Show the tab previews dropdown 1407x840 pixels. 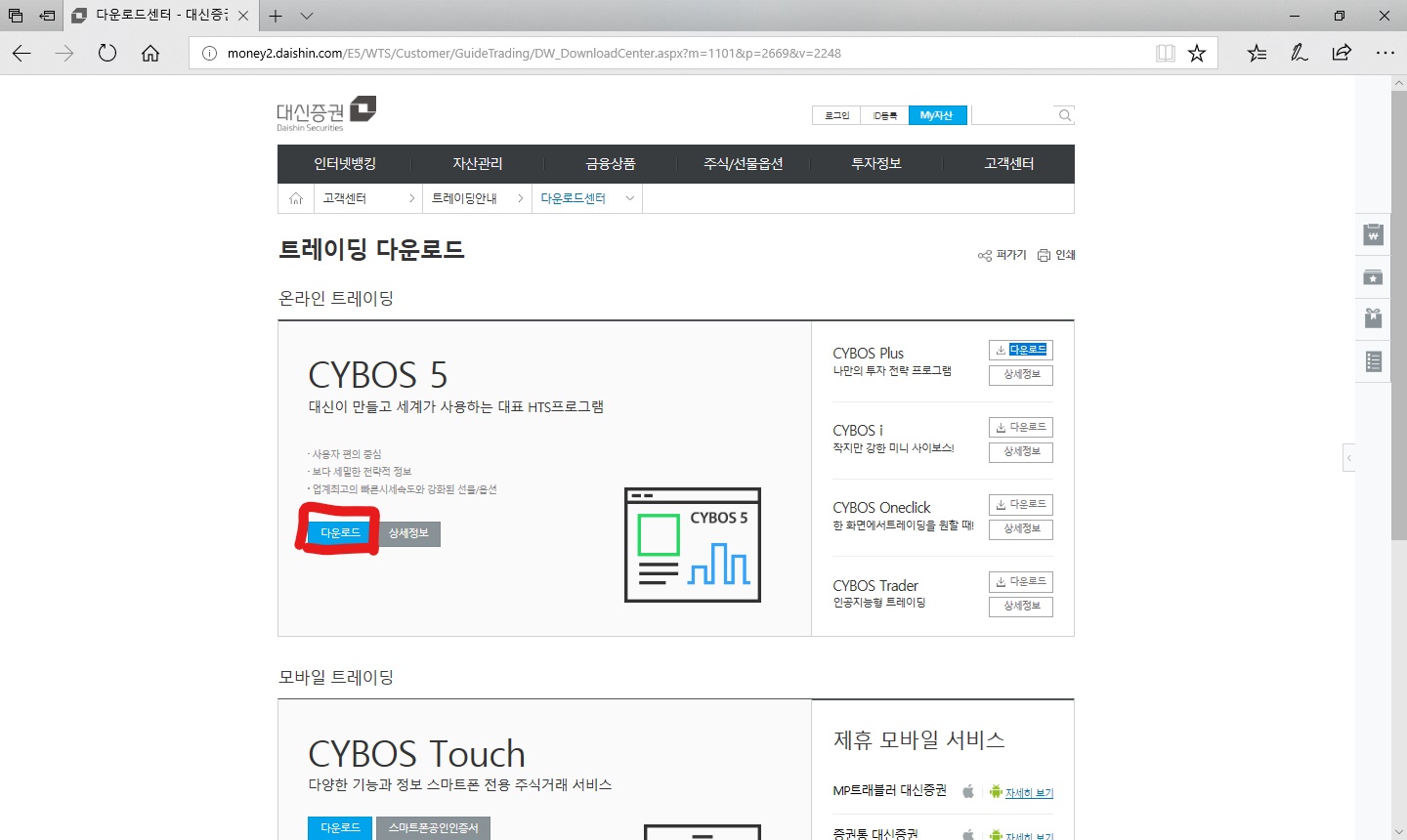pyautogui.click(x=307, y=16)
